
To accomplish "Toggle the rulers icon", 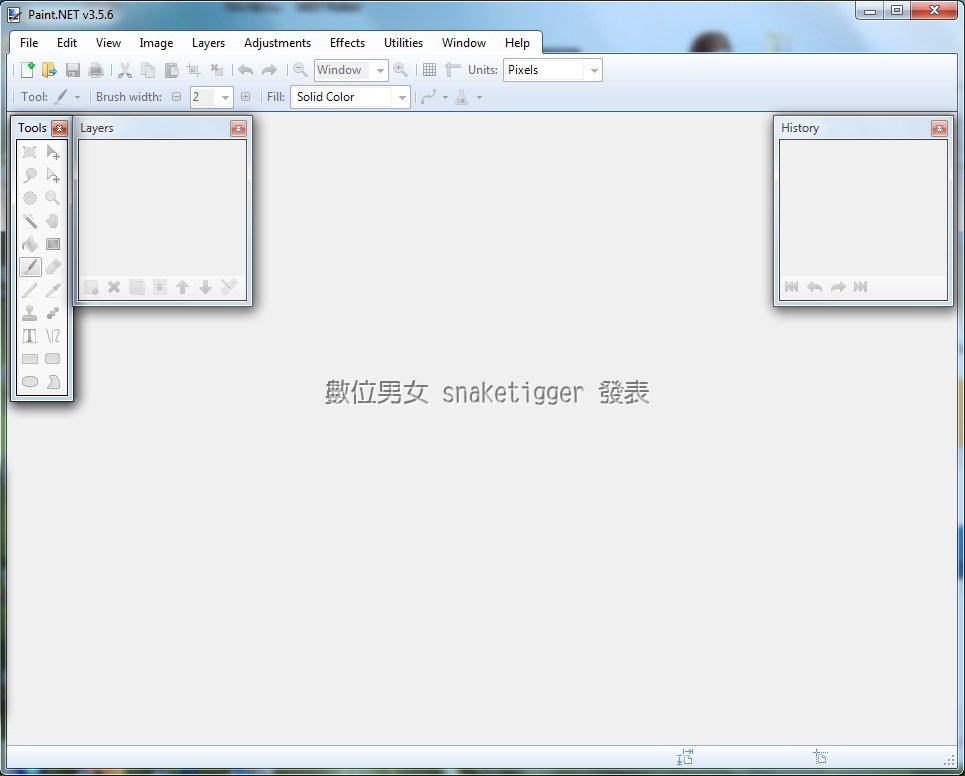I will click(x=452, y=70).
